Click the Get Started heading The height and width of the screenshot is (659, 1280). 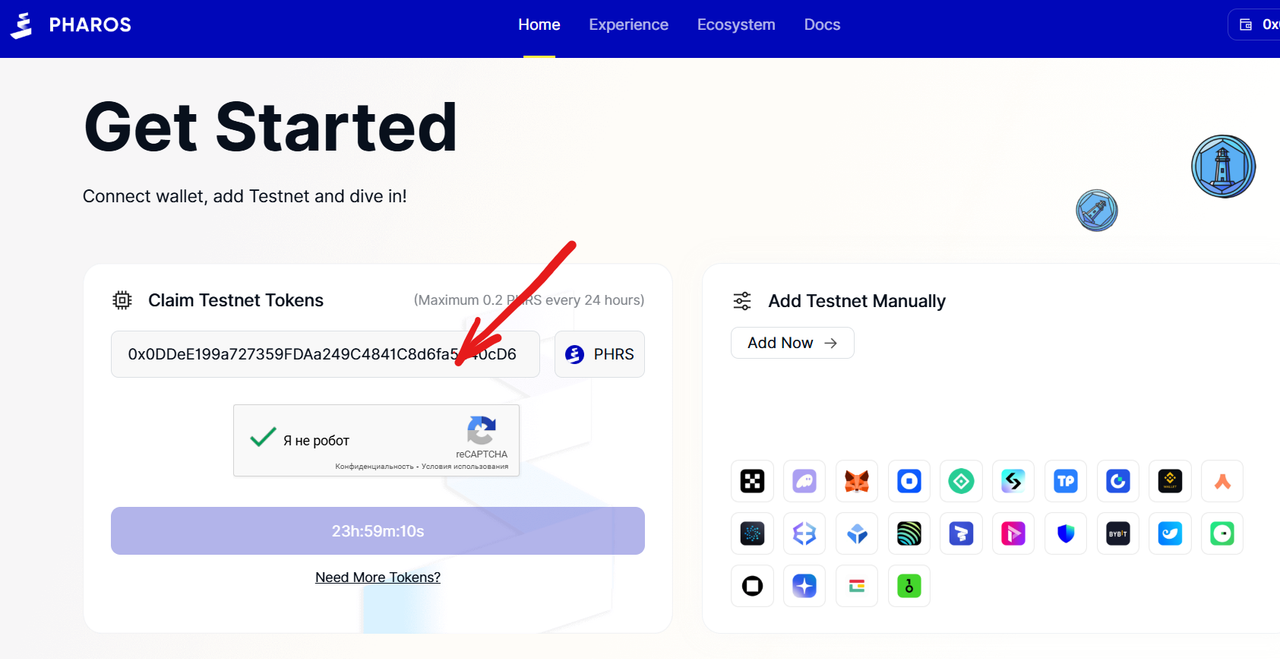tap(270, 127)
